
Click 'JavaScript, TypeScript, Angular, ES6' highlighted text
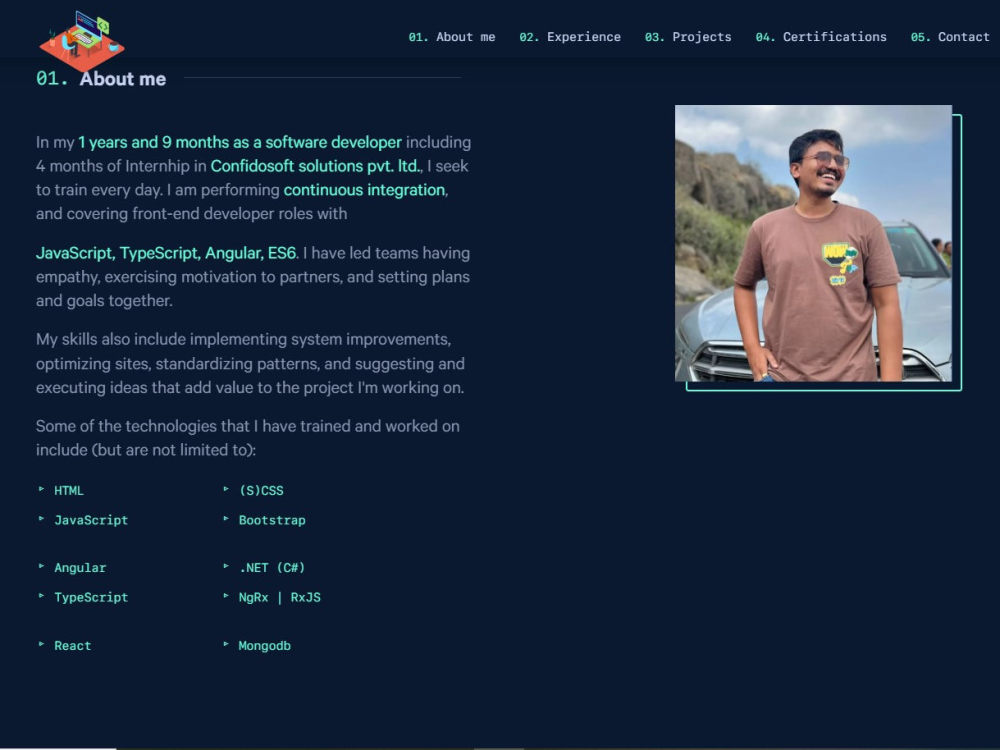pyautogui.click(x=166, y=253)
